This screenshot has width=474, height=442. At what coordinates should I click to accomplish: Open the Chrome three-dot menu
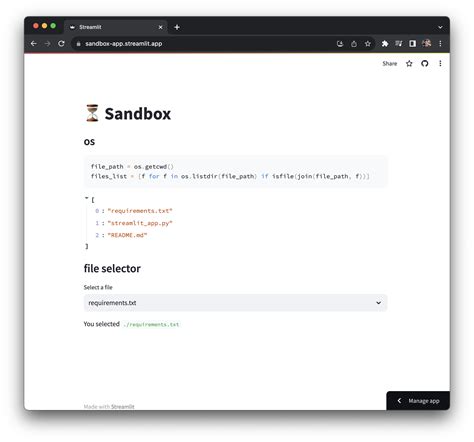point(440,44)
